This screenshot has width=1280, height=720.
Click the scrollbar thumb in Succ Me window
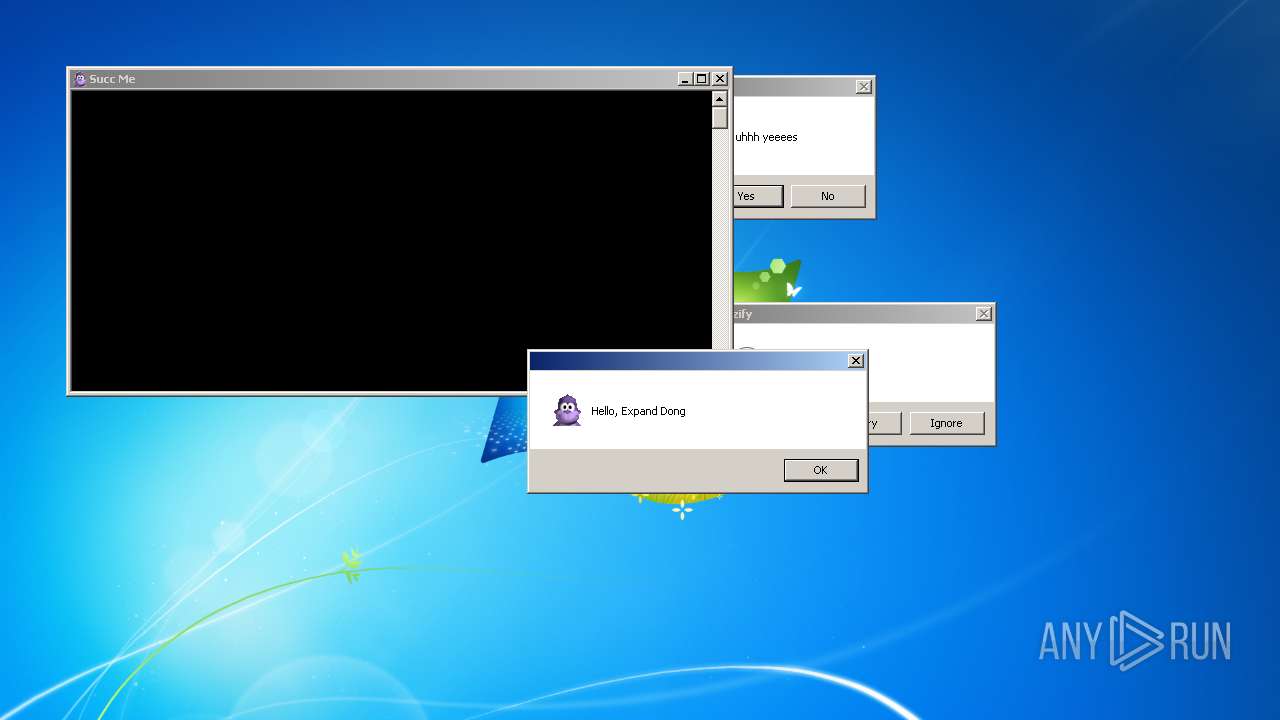click(x=719, y=118)
